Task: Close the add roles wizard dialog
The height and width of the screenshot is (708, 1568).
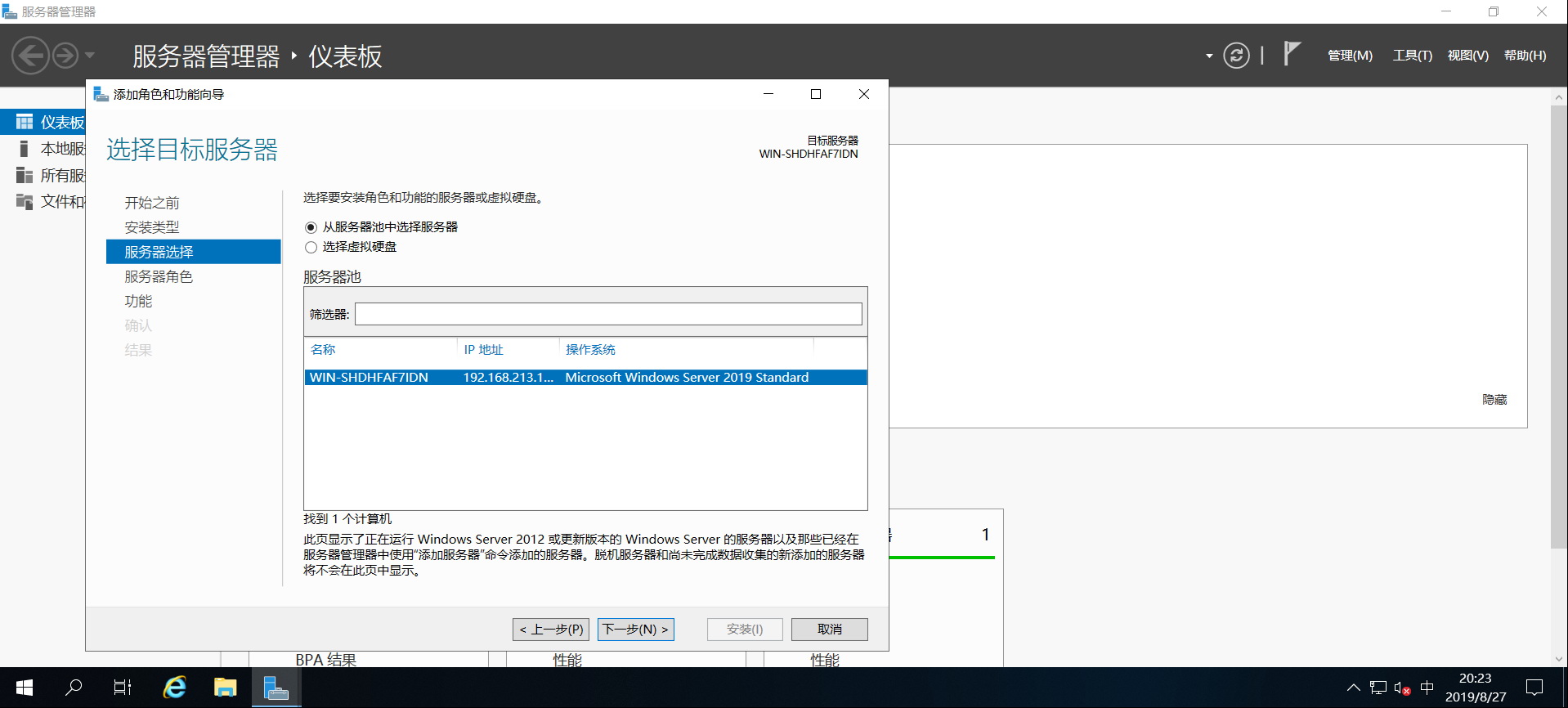Action: pyautogui.click(x=864, y=94)
